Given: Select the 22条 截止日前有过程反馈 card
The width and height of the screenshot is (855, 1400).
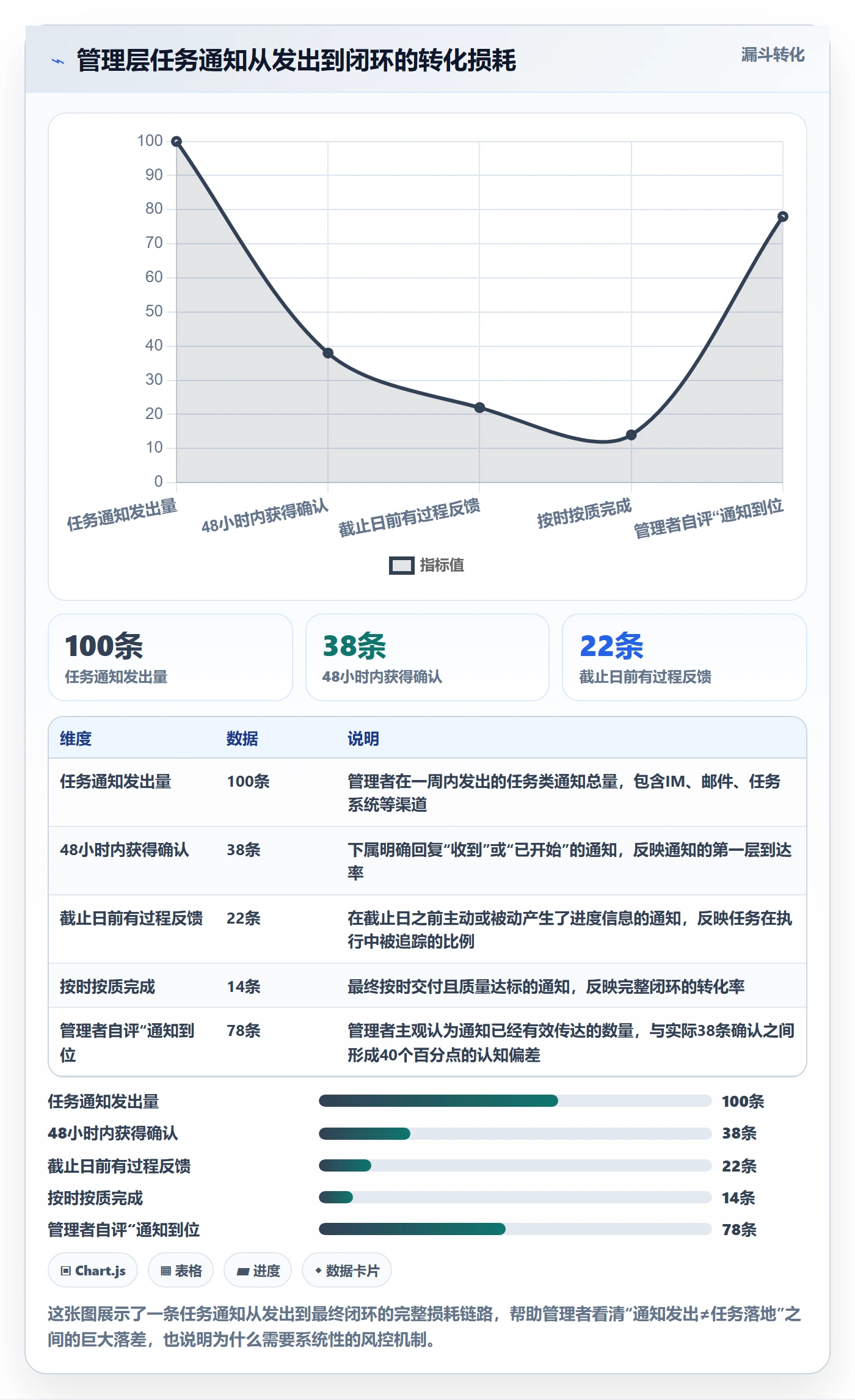Looking at the screenshot, I should tap(685, 657).
